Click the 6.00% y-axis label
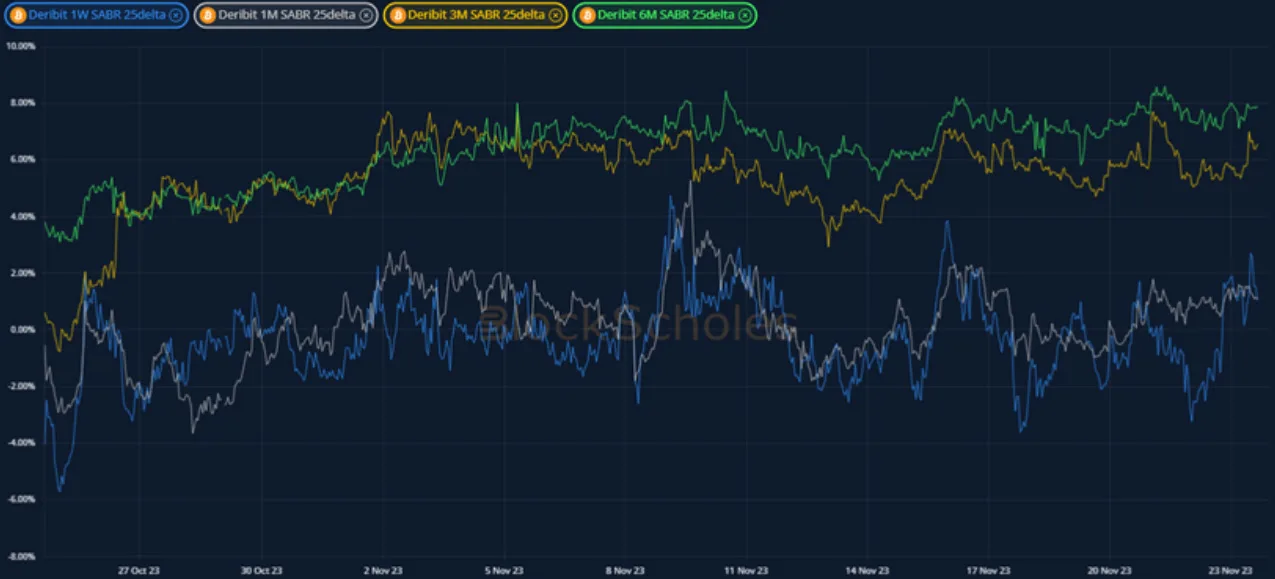 23,159
